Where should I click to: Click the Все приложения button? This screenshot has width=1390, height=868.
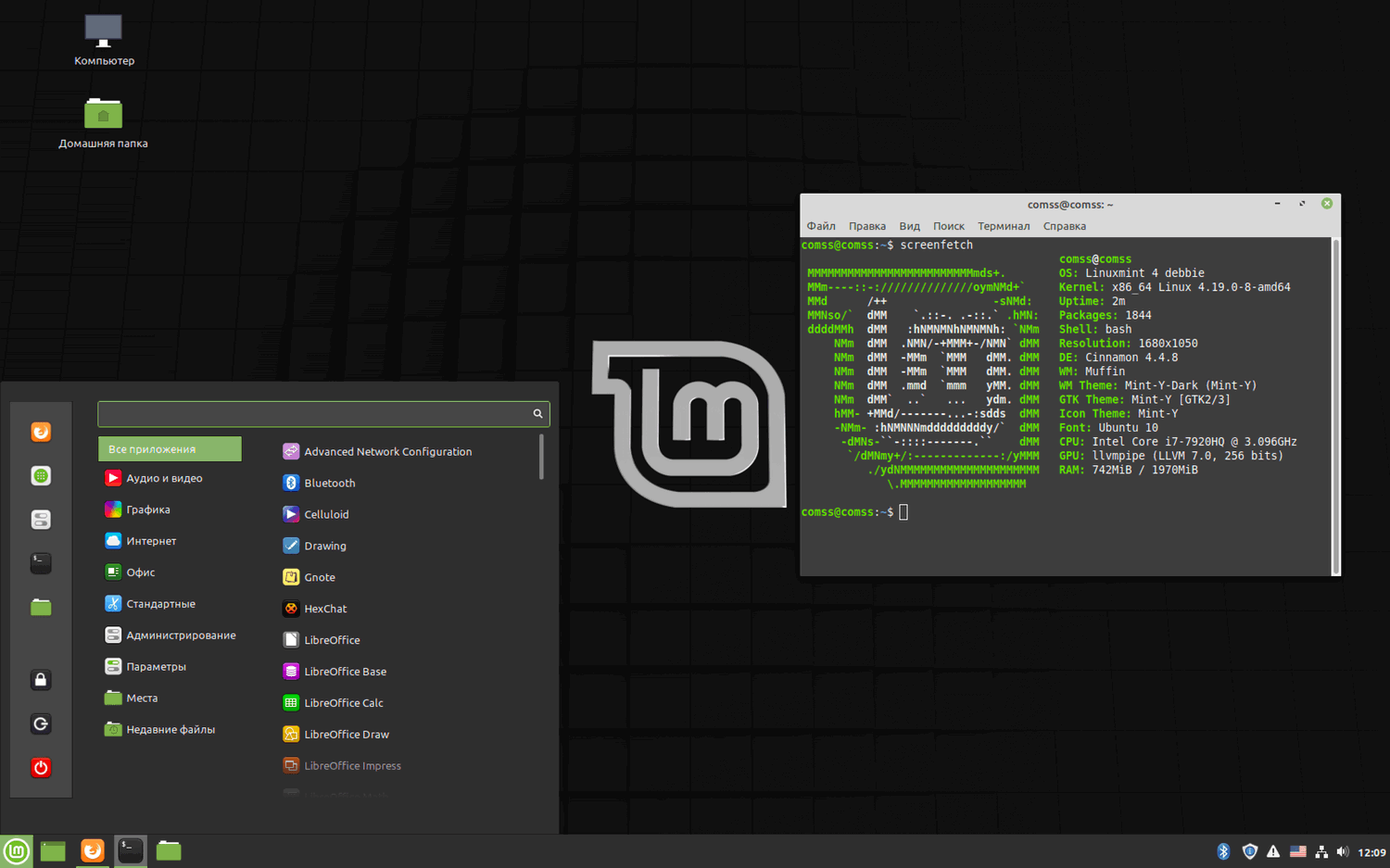point(170,448)
